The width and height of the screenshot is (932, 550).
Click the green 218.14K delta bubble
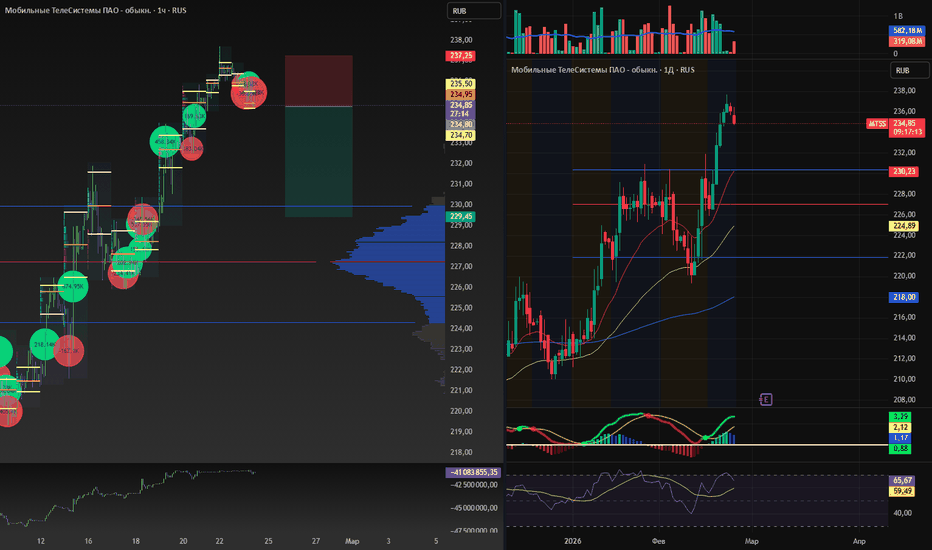(x=45, y=344)
